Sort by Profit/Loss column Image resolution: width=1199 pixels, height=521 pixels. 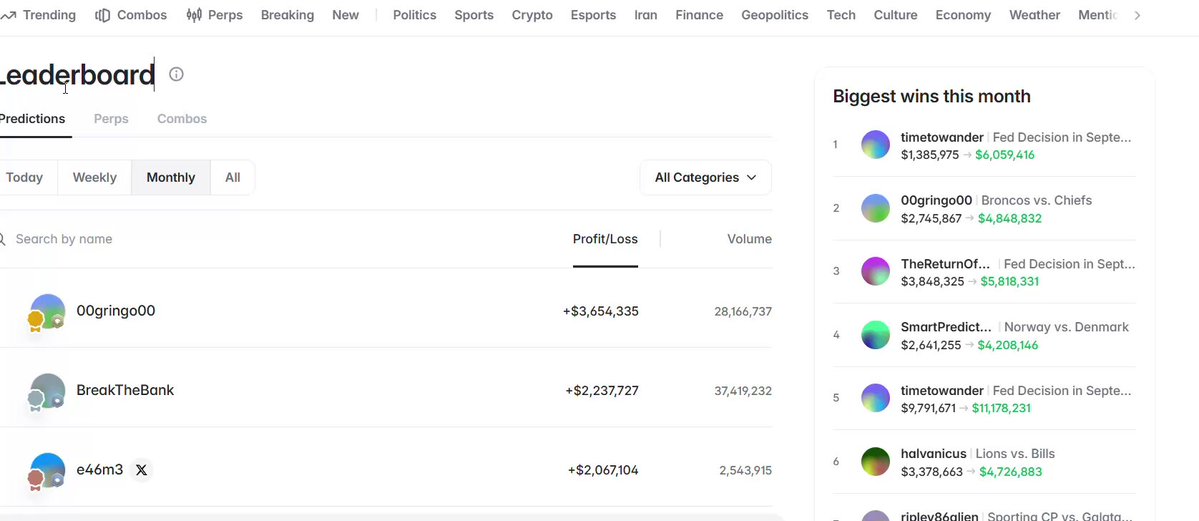click(605, 239)
